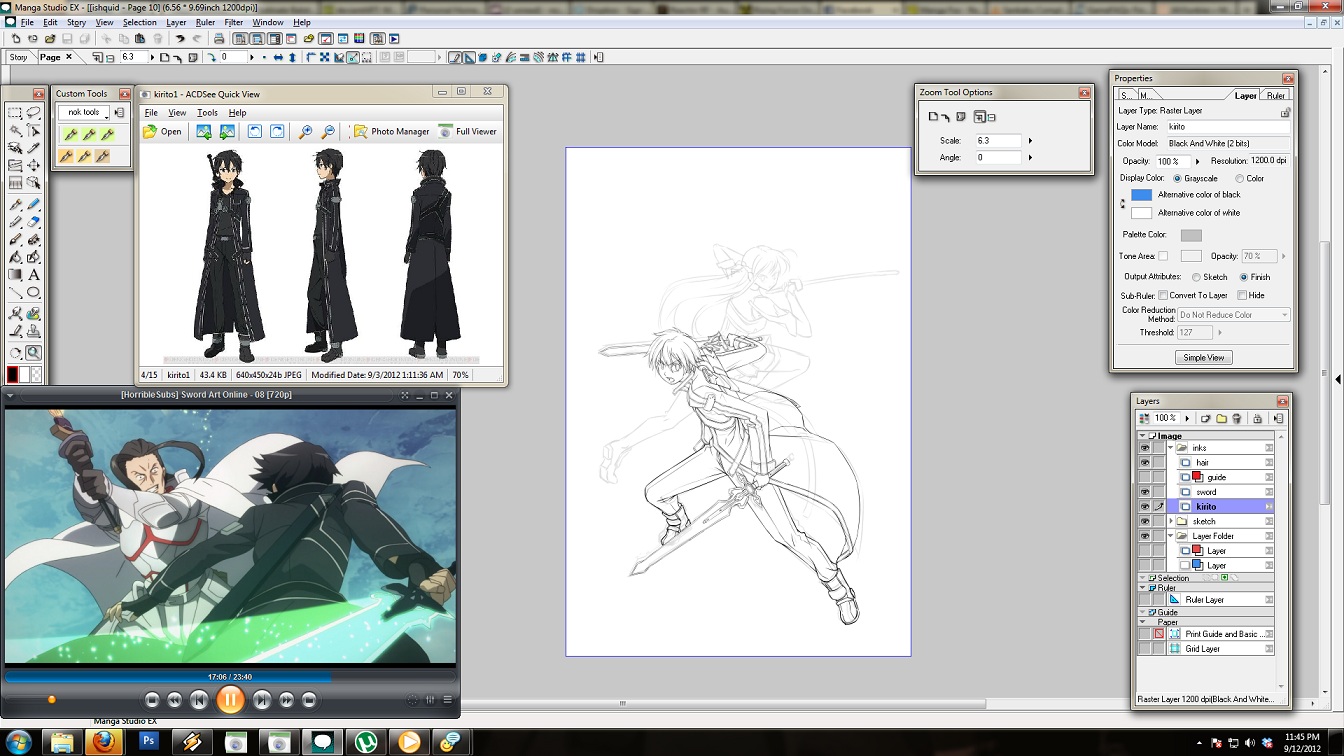Expand the sketch folder in Layers
The height and width of the screenshot is (756, 1344).
pos(1171,521)
